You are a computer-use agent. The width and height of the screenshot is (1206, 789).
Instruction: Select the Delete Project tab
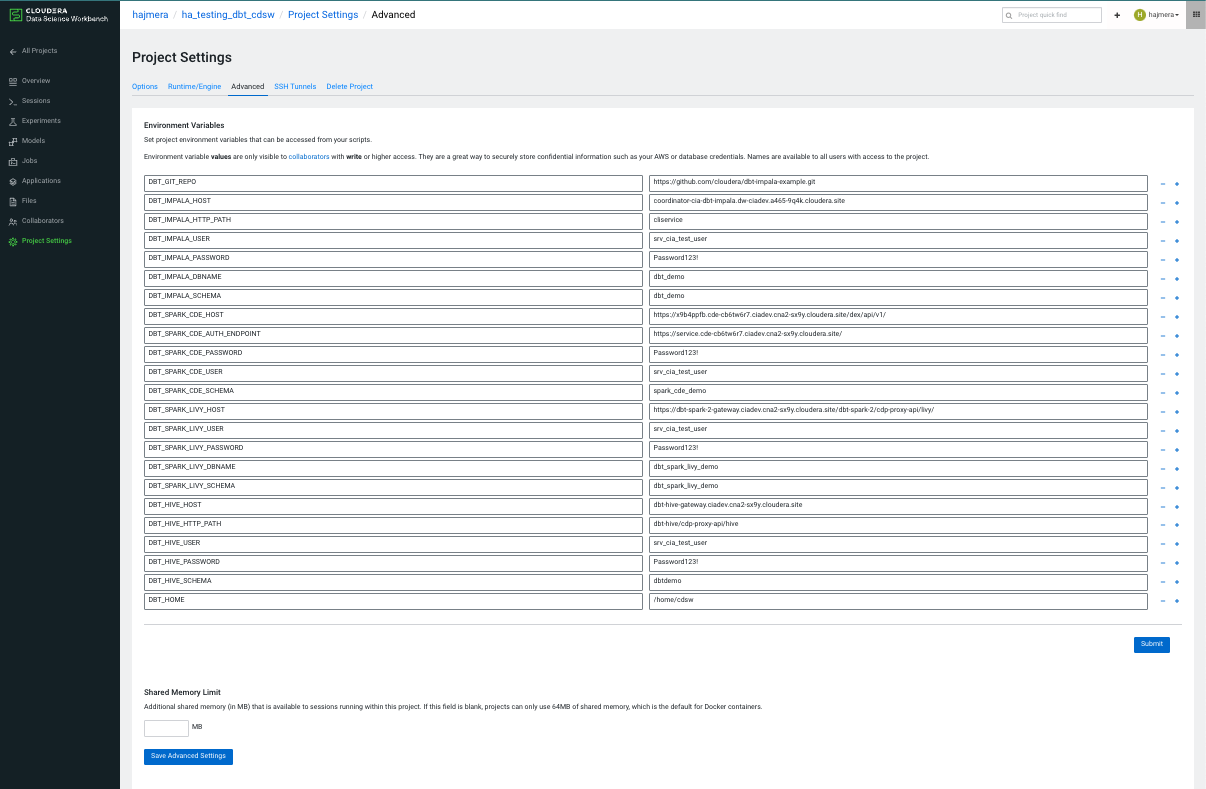349,87
